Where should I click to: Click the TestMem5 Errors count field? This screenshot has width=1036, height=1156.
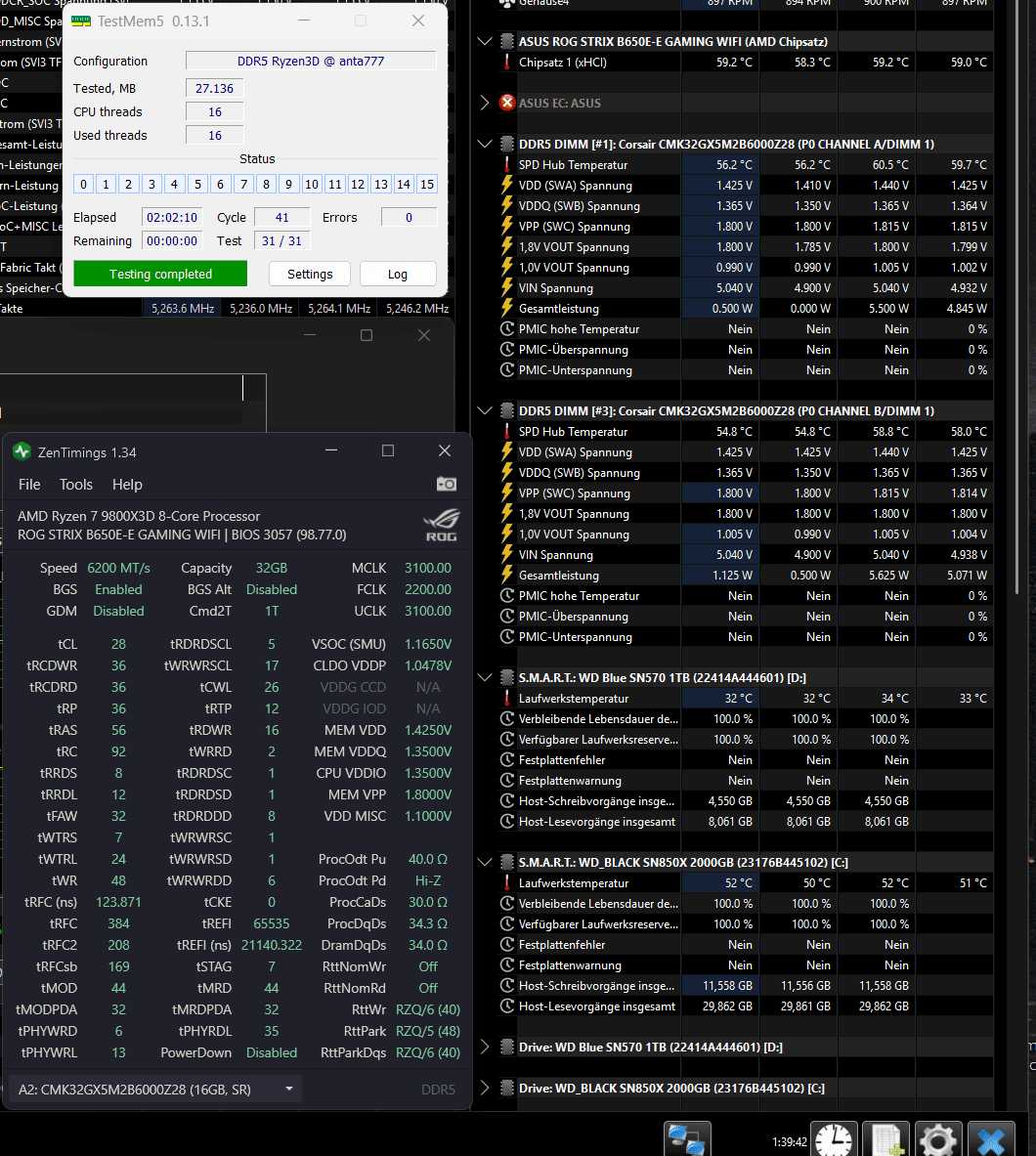pyautogui.click(x=409, y=217)
